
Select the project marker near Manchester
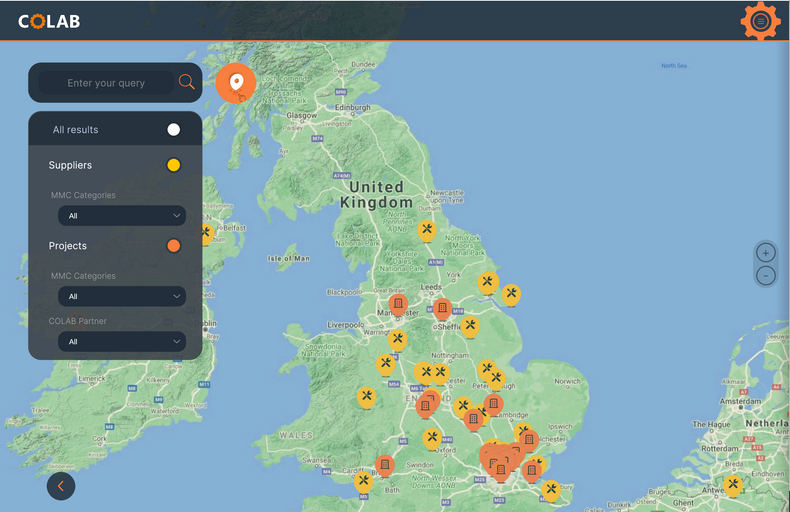pos(398,303)
